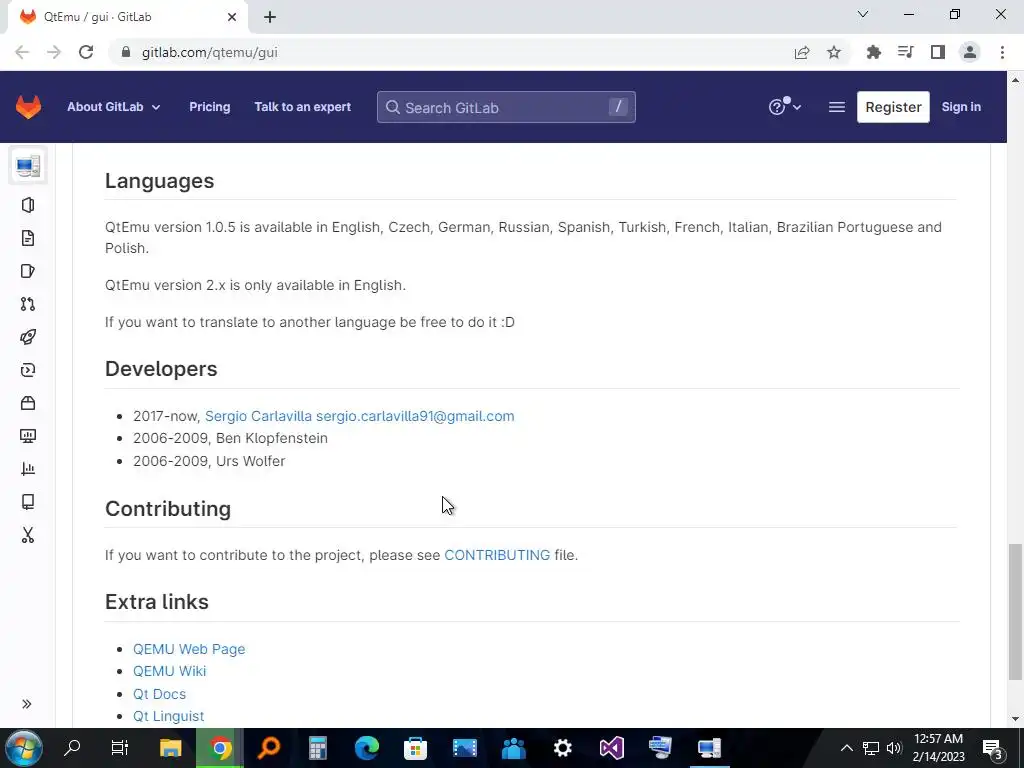Open the QEMU Wiki link
Viewport: 1024px width, 768px height.
point(170,671)
